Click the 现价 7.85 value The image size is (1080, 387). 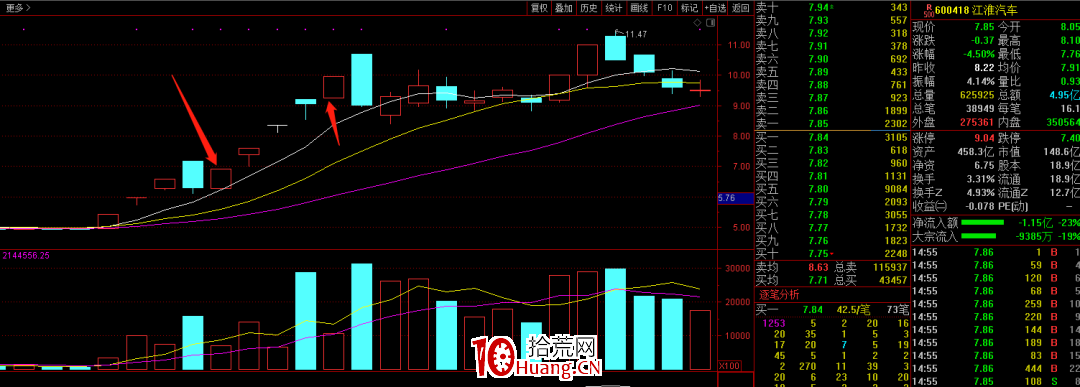pos(984,26)
